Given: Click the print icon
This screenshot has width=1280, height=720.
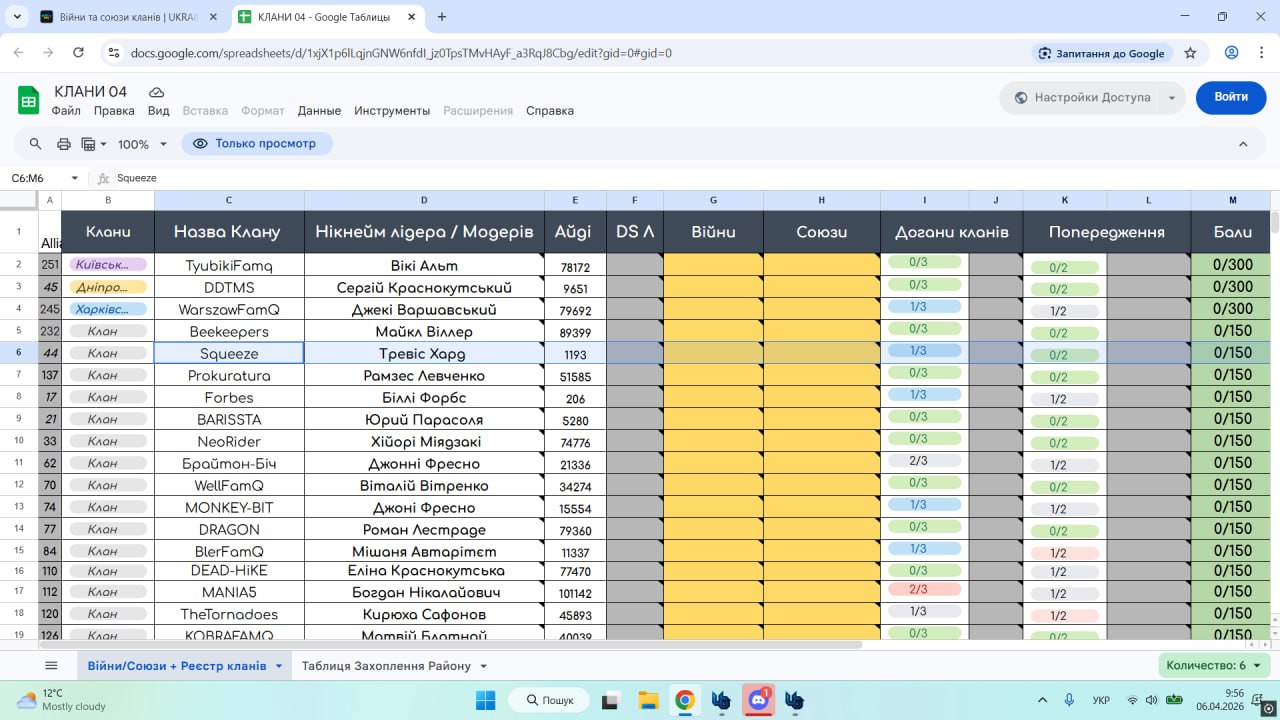Looking at the screenshot, I should point(64,144).
